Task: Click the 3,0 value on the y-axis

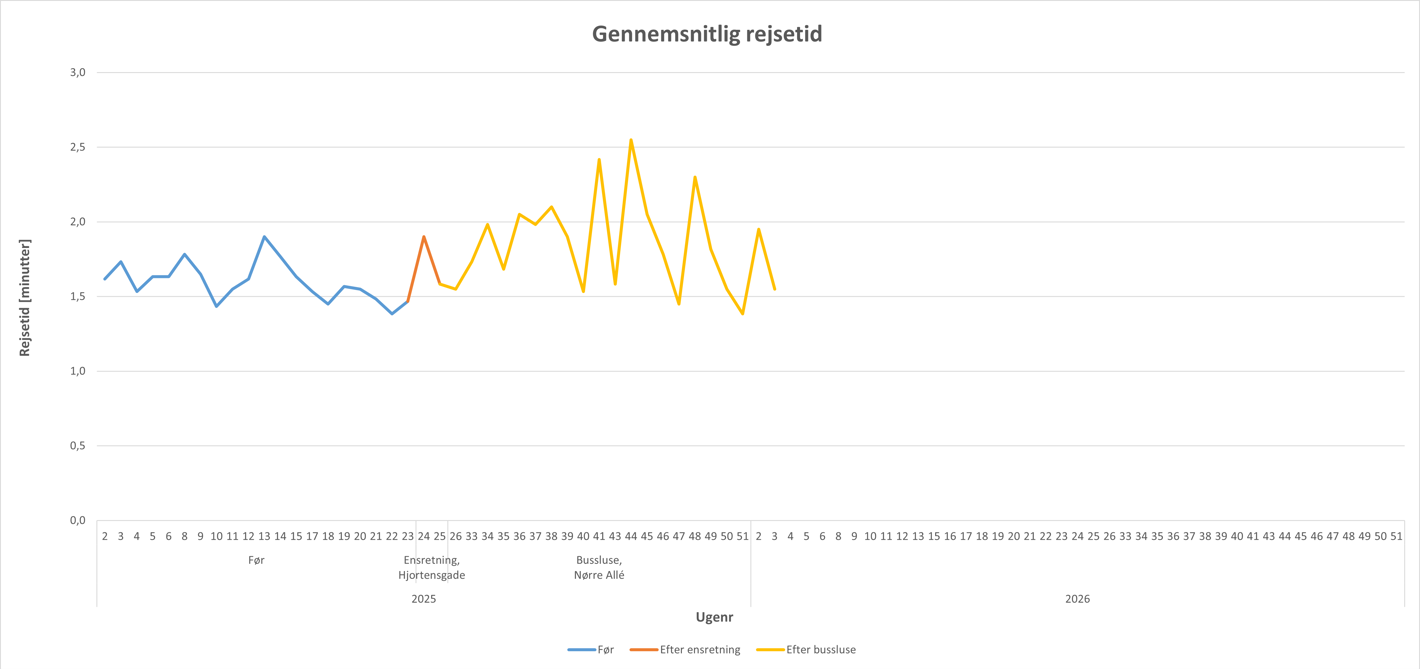Action: (x=77, y=73)
